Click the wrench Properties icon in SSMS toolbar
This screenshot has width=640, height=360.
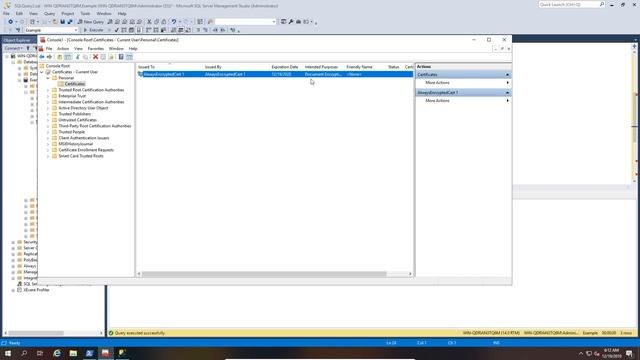point(291,22)
